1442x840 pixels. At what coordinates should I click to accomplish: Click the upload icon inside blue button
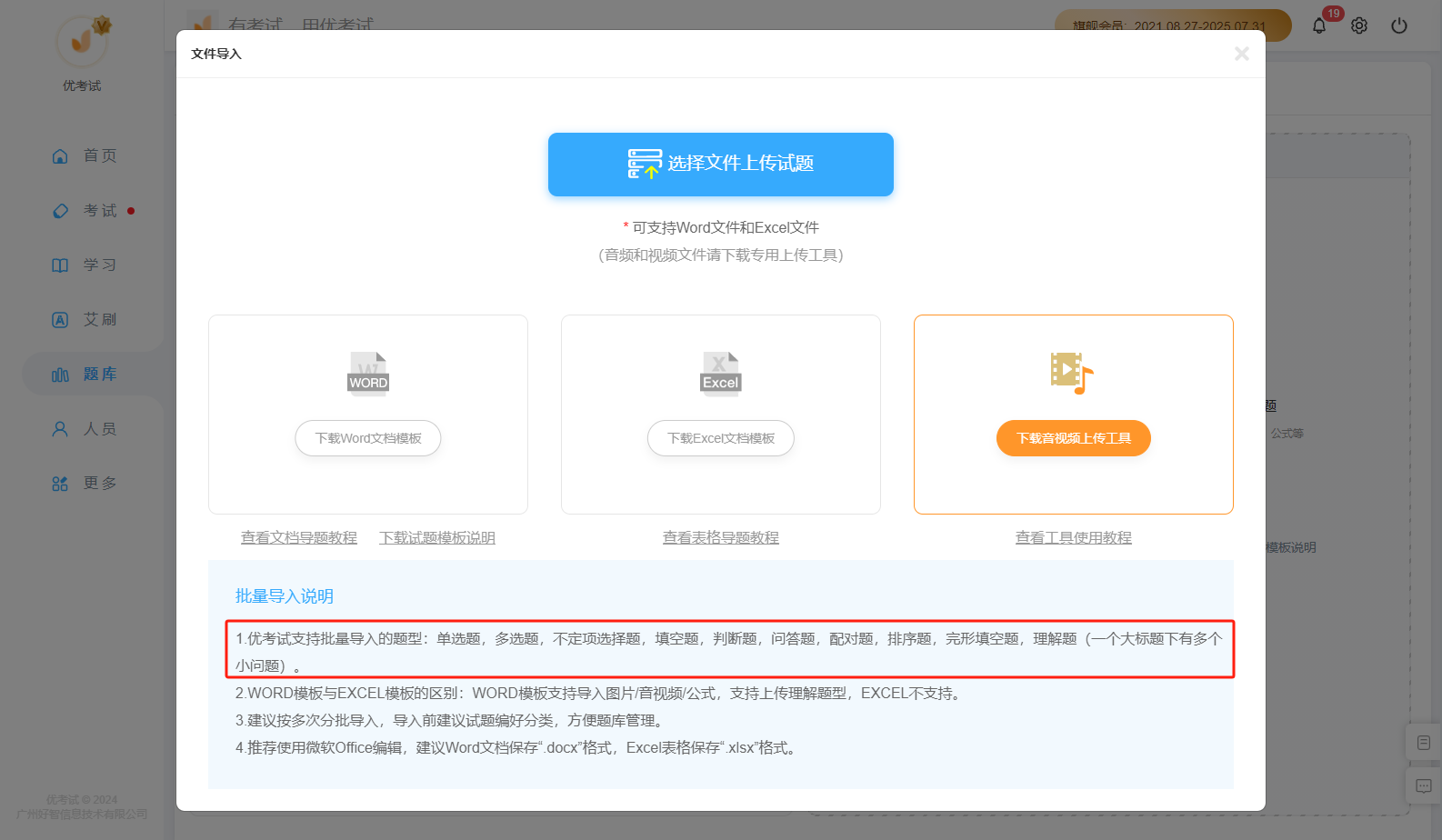click(x=645, y=164)
